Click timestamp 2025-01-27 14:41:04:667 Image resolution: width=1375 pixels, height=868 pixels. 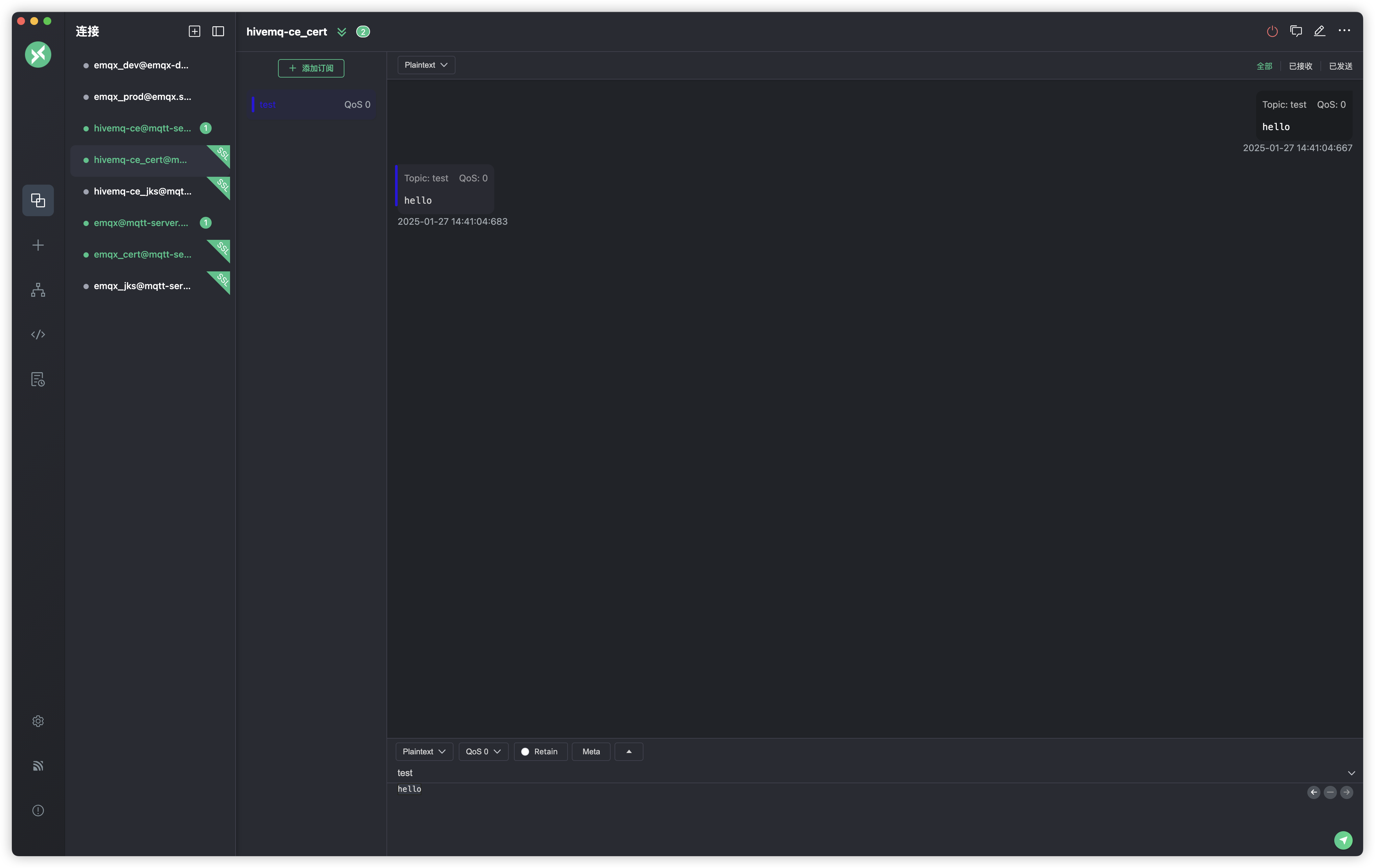pos(1297,148)
